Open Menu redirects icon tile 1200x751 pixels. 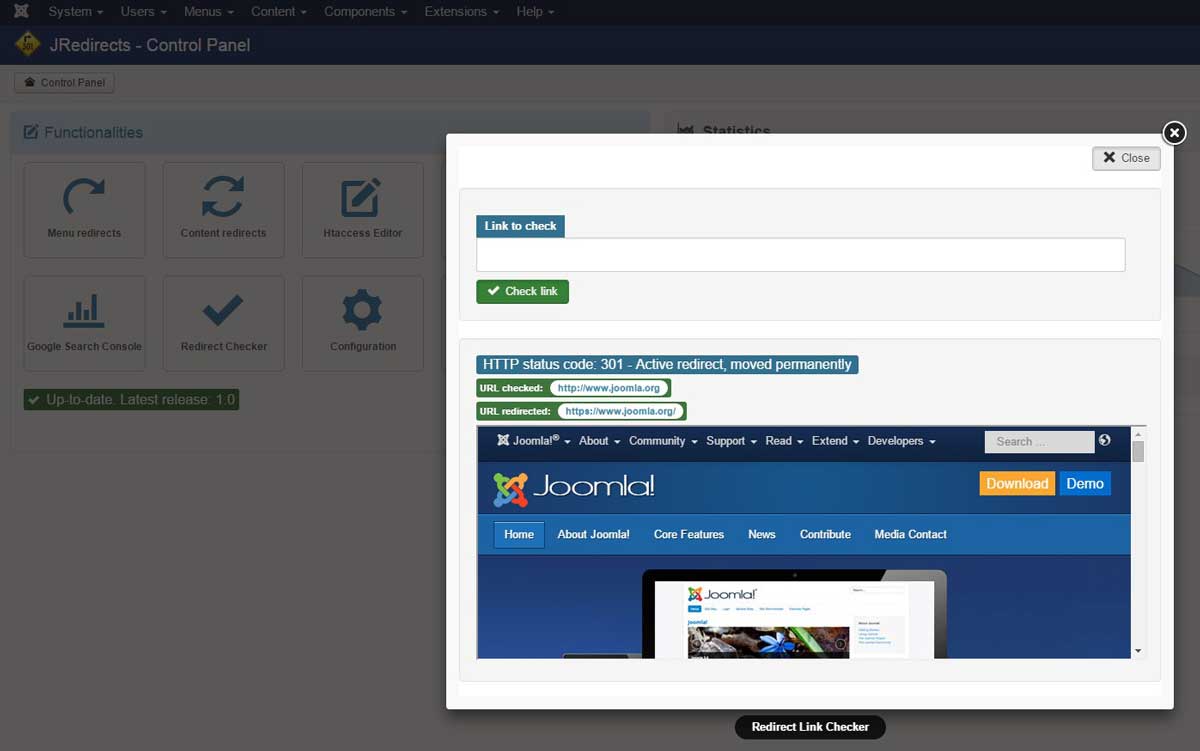pos(84,210)
